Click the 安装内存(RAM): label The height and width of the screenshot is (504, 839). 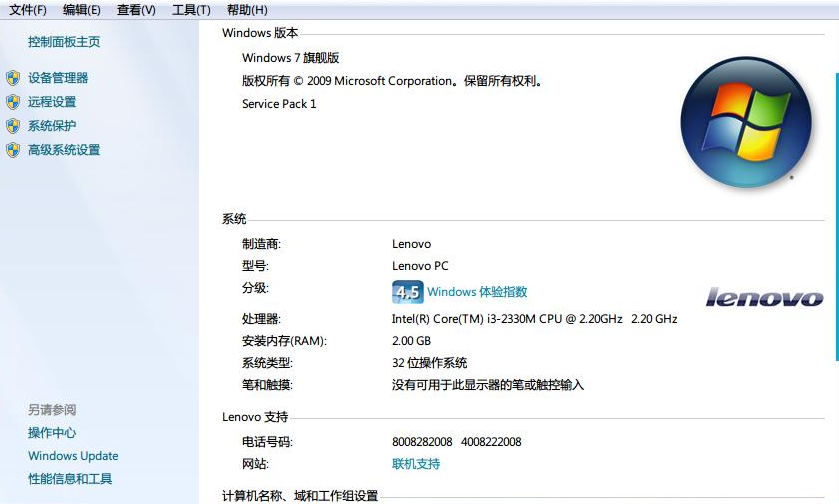click(284, 341)
